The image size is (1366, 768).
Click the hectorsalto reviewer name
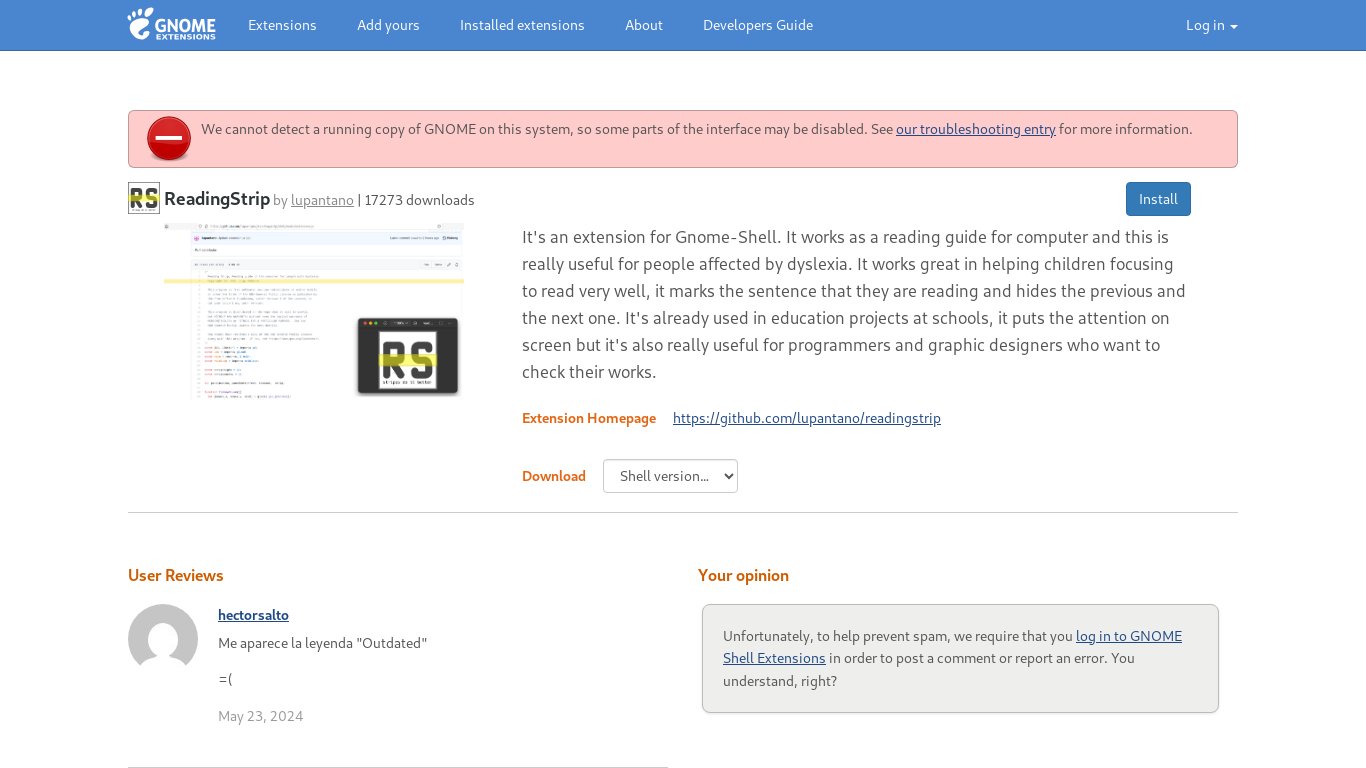(253, 615)
